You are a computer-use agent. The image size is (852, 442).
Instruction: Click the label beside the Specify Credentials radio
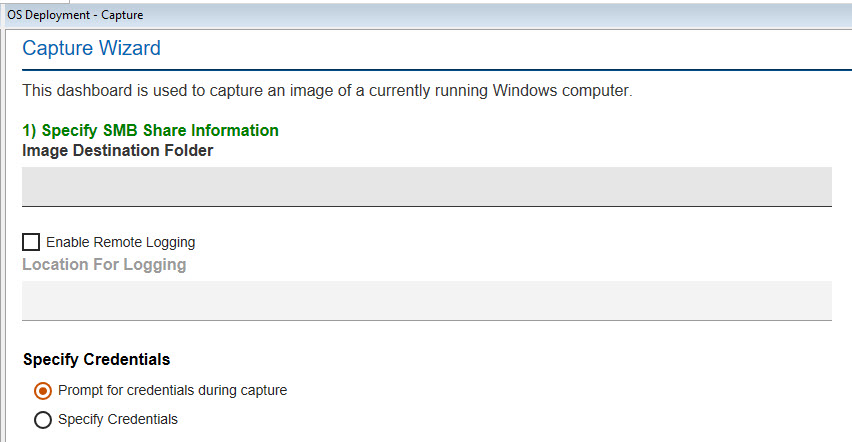118,420
